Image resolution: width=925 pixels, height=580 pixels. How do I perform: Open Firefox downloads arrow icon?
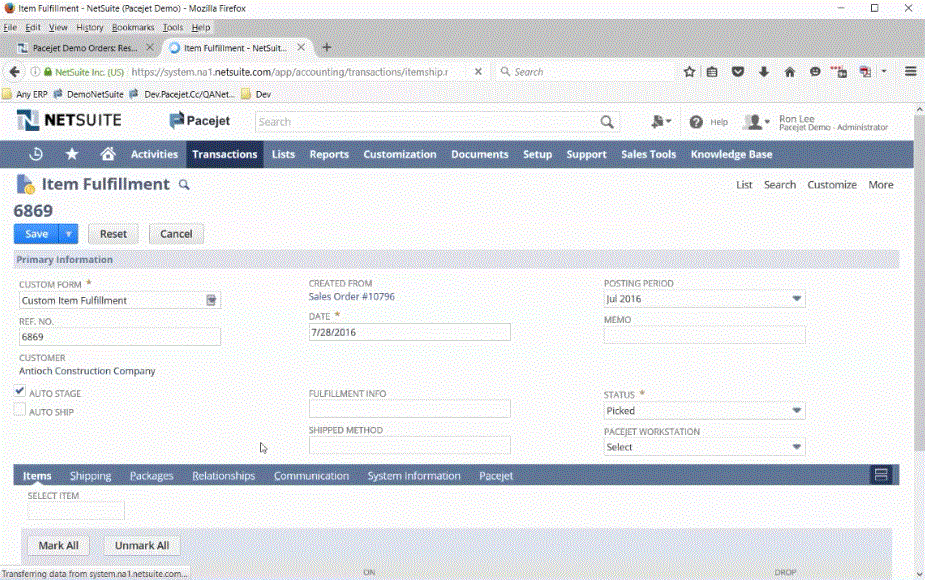(x=763, y=72)
